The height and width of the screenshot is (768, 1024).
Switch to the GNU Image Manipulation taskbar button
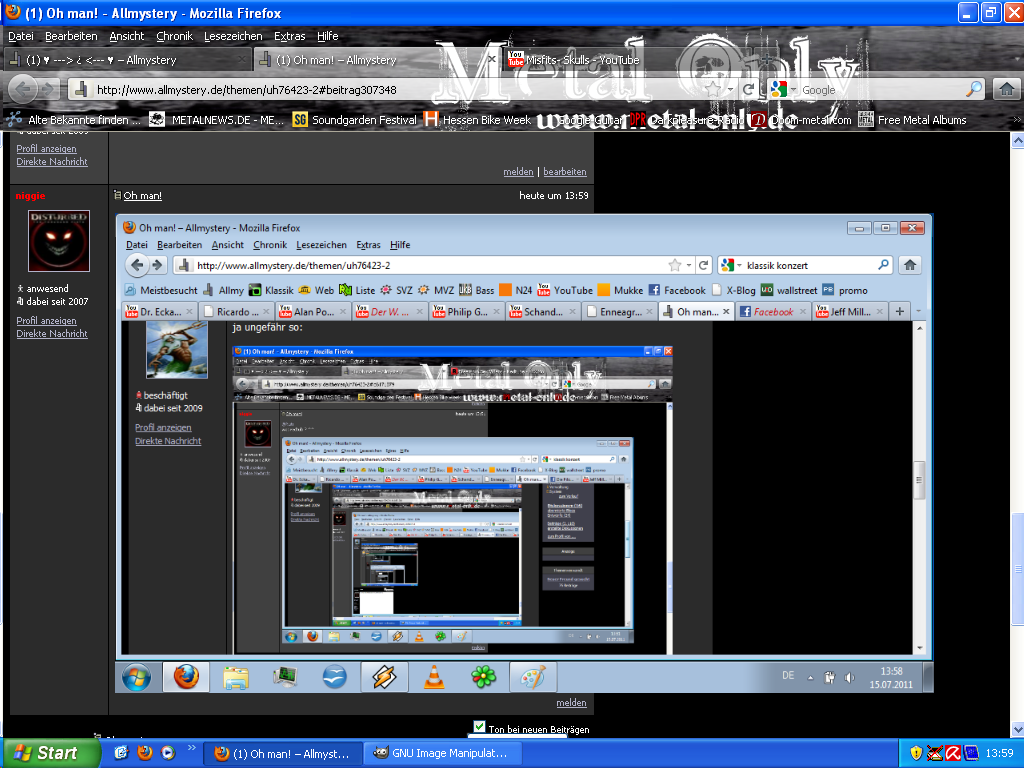(442, 753)
